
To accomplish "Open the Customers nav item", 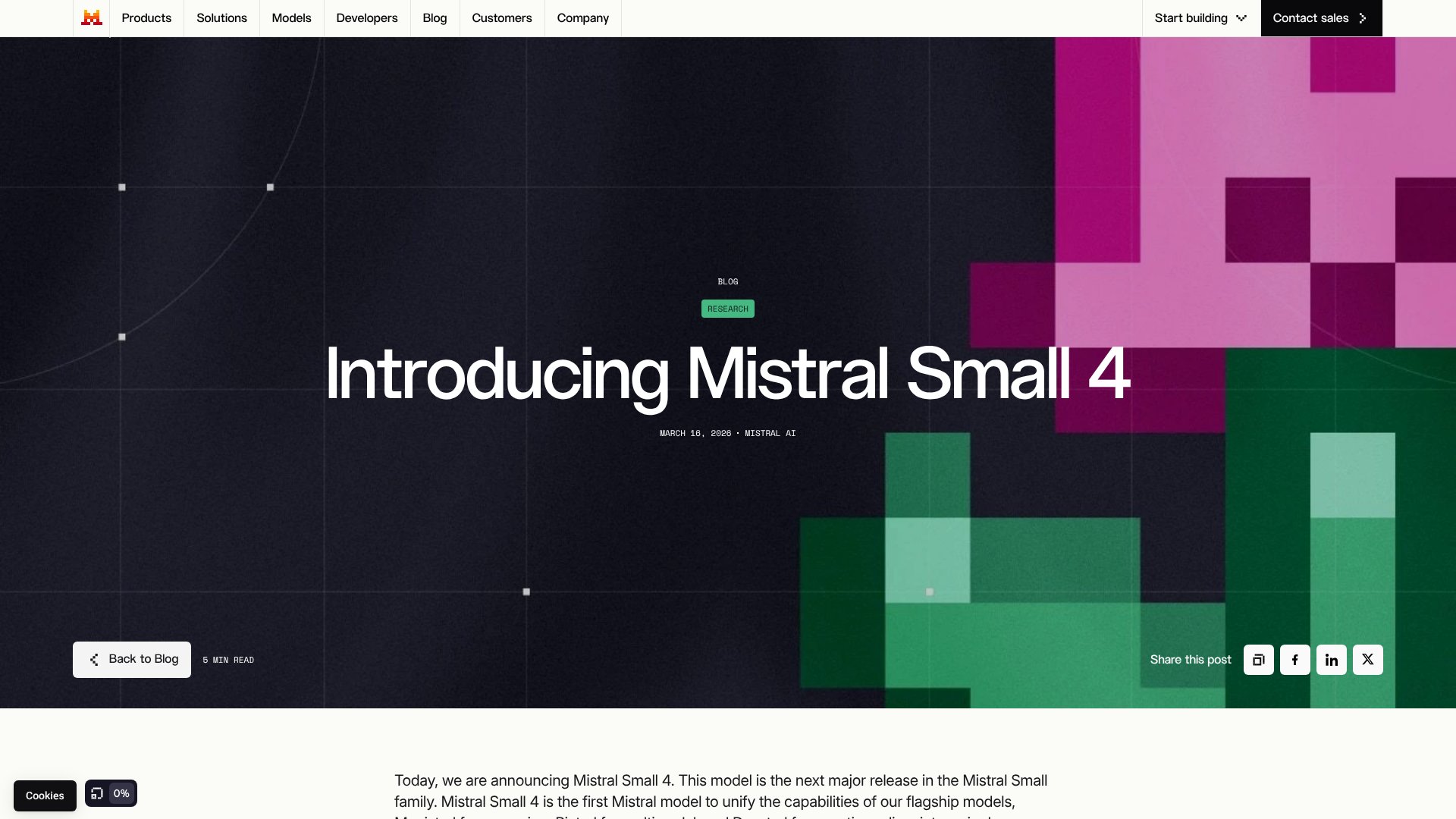I will click(502, 17).
